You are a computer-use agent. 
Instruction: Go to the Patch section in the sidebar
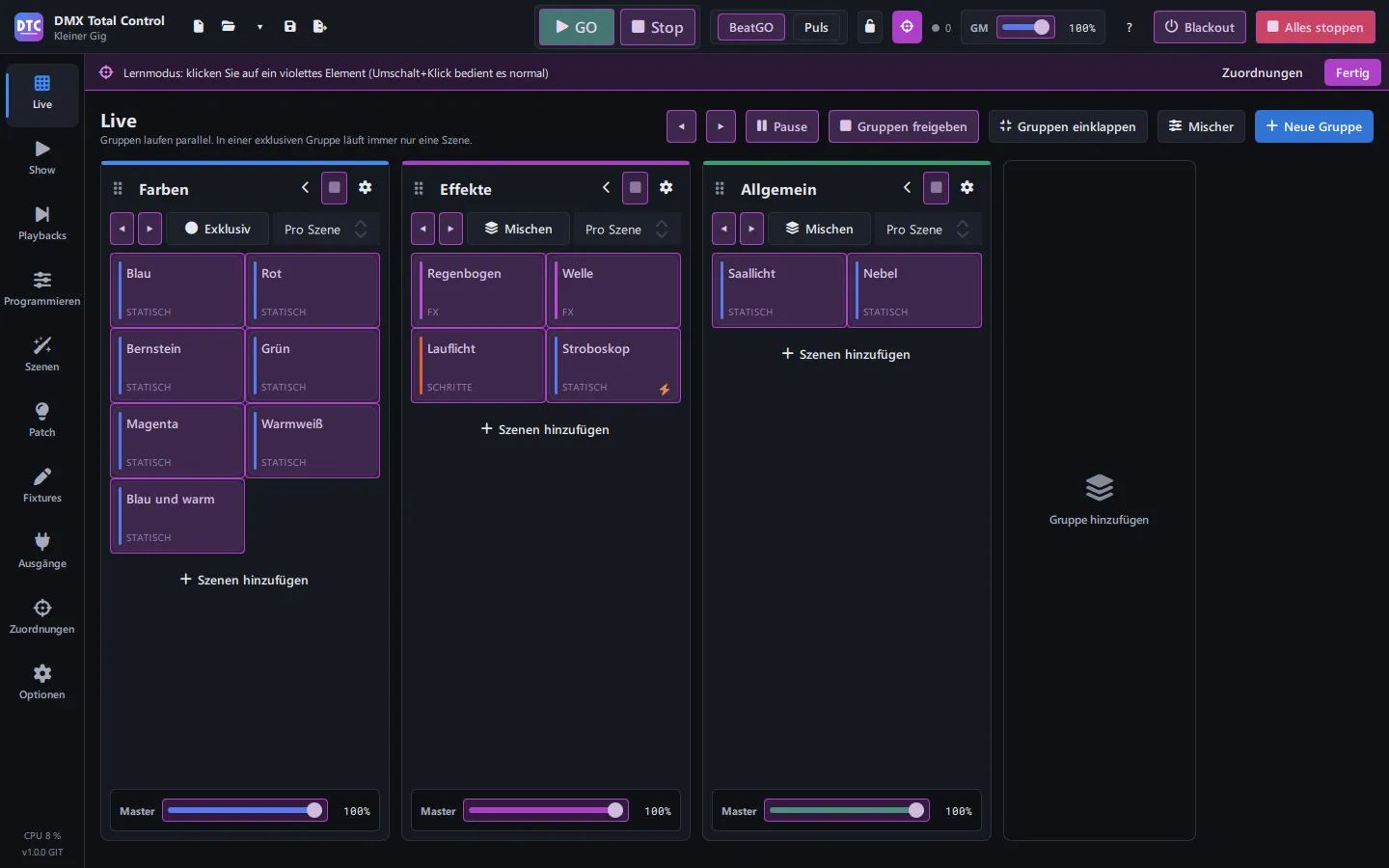pyautogui.click(x=42, y=420)
